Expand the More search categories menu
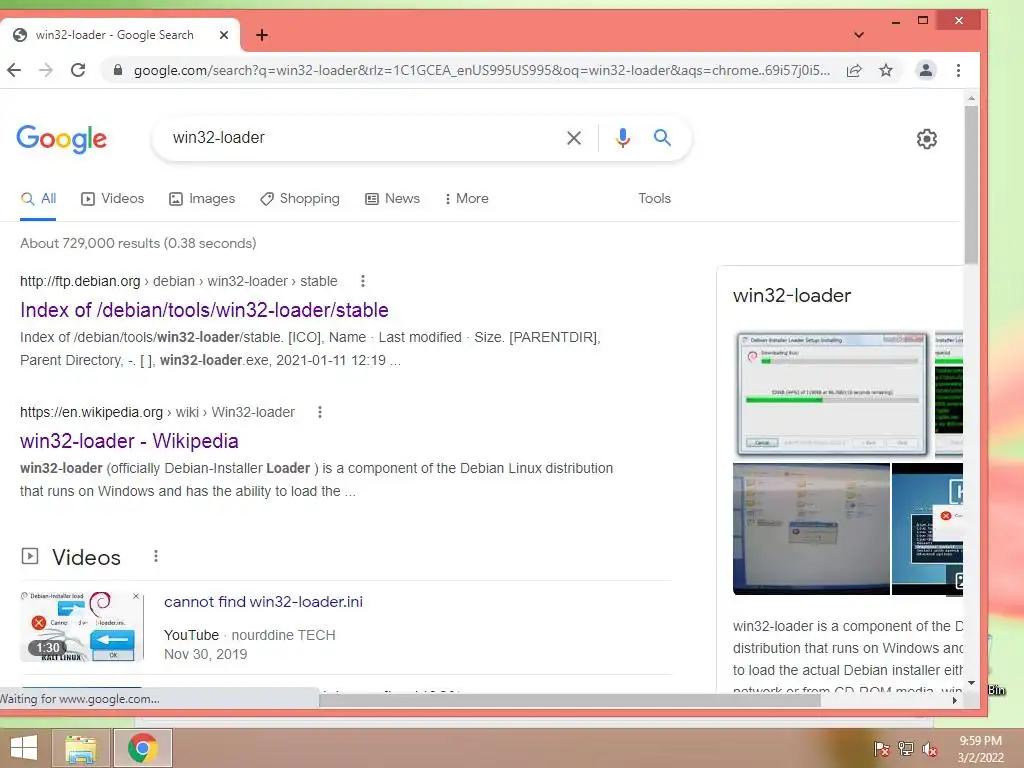Screen dimensions: 1024x768 pyautogui.click(x=466, y=199)
